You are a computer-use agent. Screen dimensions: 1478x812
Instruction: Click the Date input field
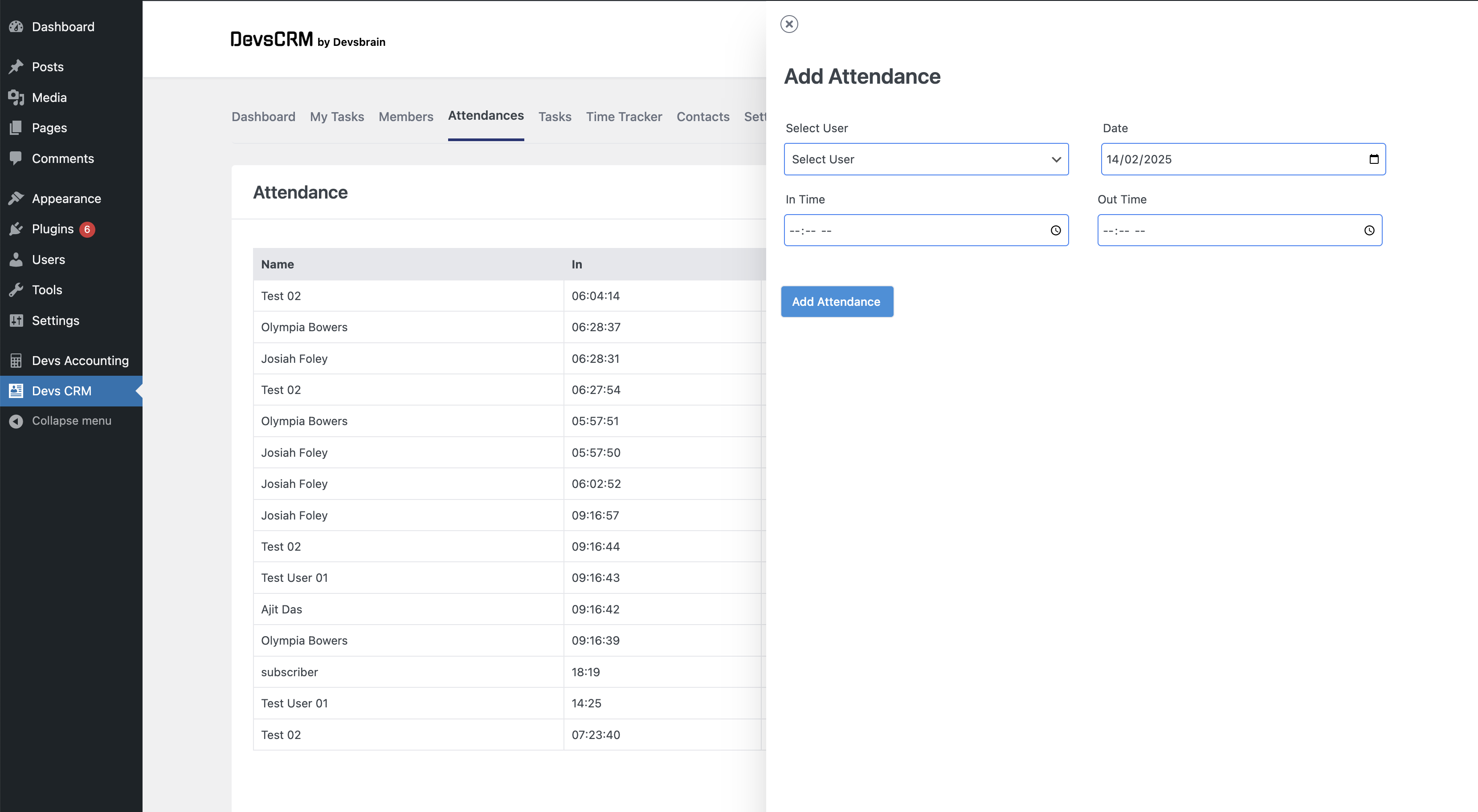(1243, 159)
